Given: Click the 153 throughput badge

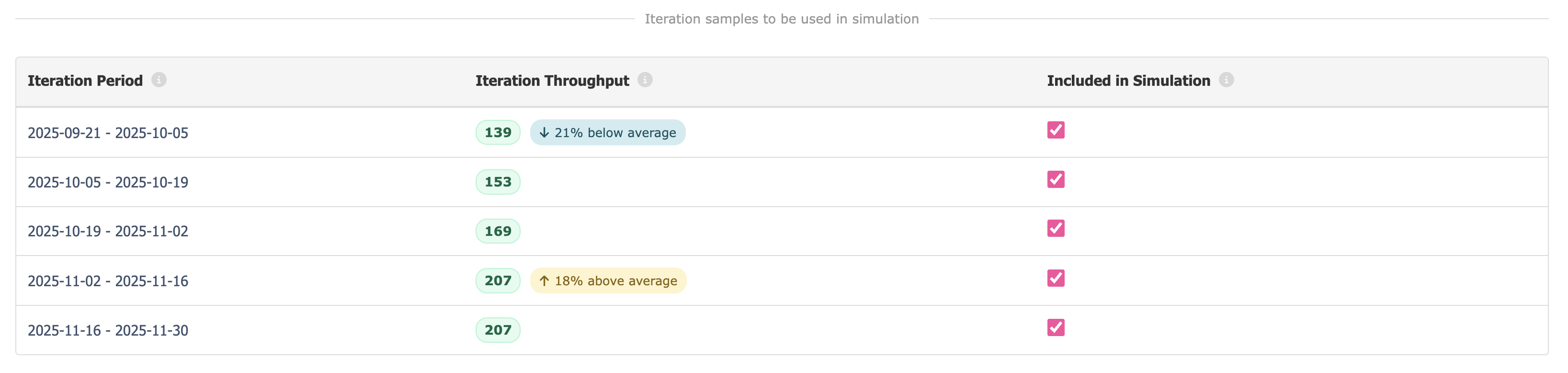Looking at the screenshot, I should point(498,182).
